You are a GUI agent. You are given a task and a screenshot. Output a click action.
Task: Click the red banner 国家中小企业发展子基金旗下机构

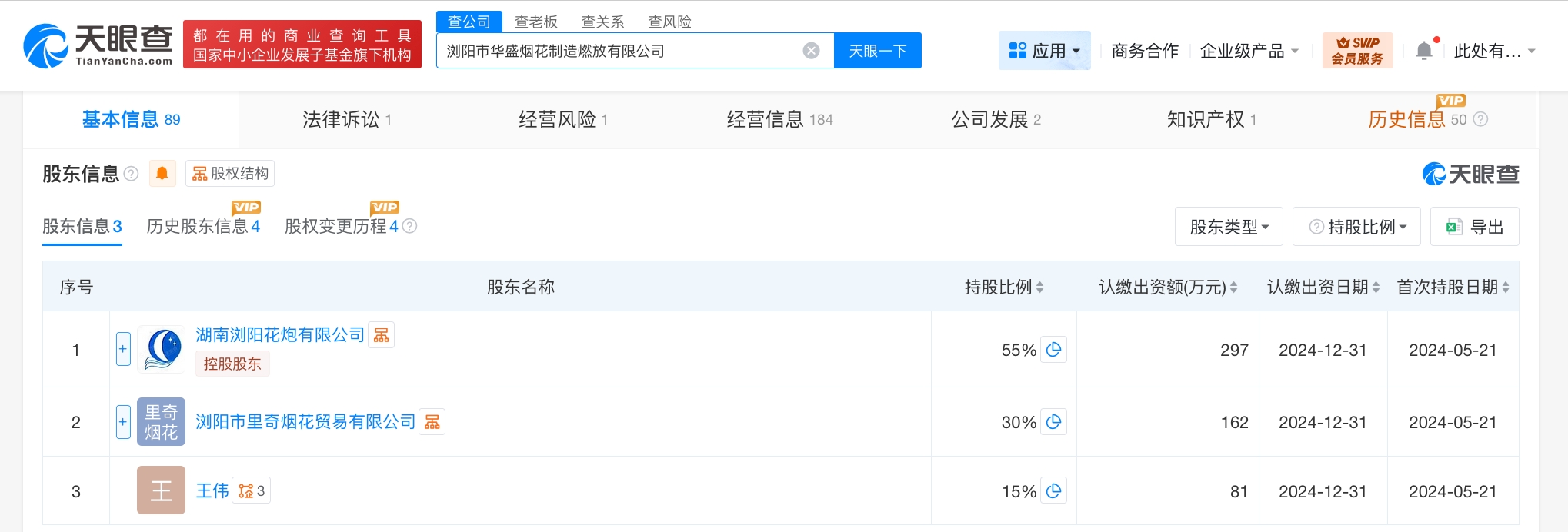[x=302, y=45]
